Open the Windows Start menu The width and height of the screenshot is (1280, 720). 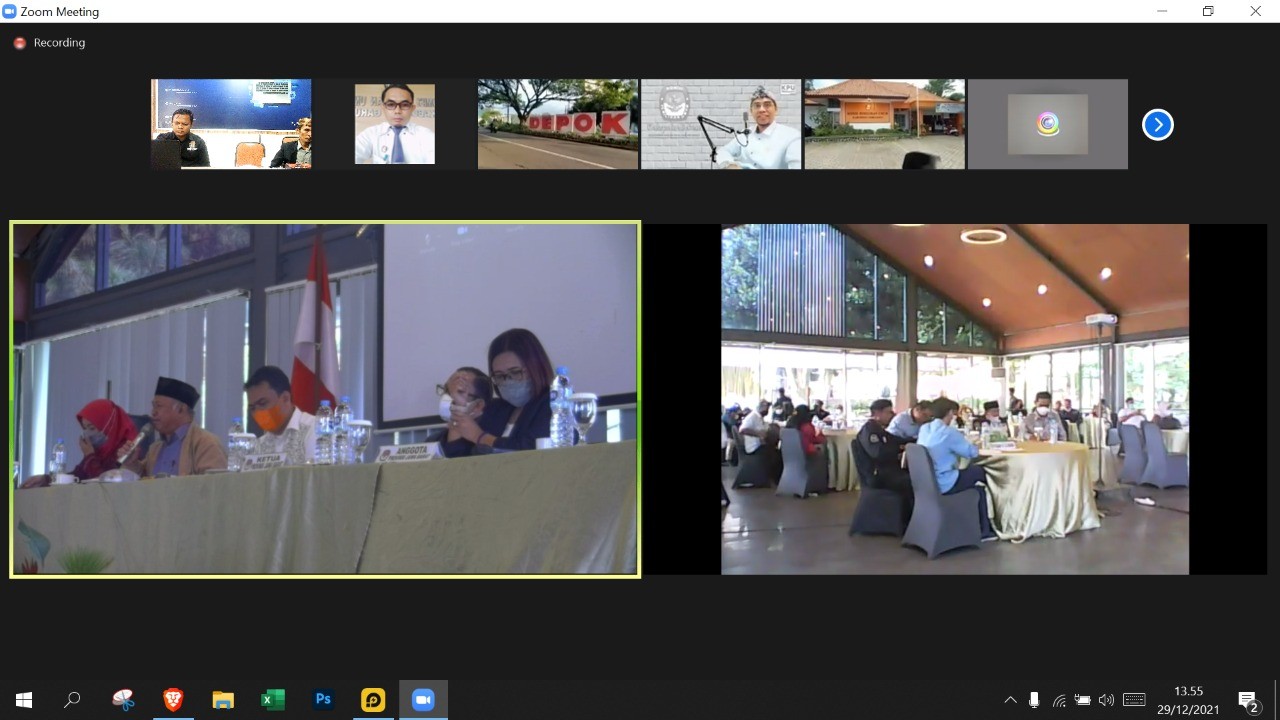(x=24, y=700)
